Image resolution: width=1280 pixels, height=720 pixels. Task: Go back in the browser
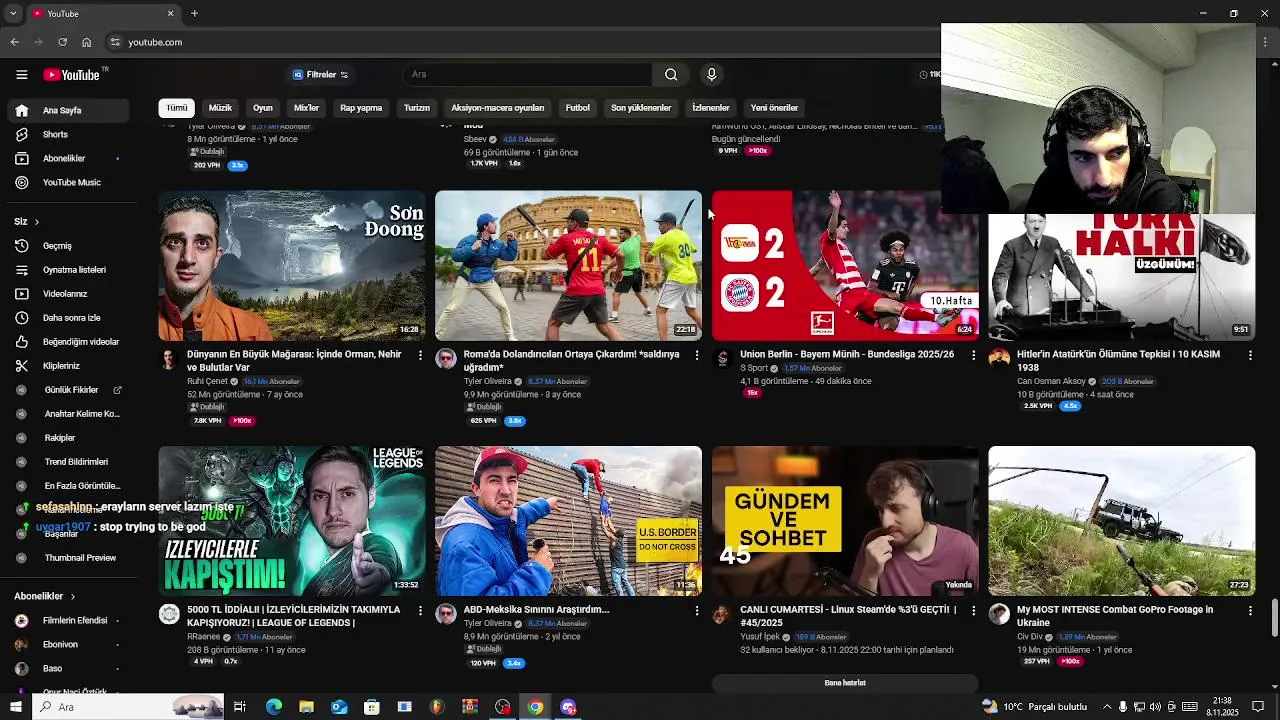point(14,42)
